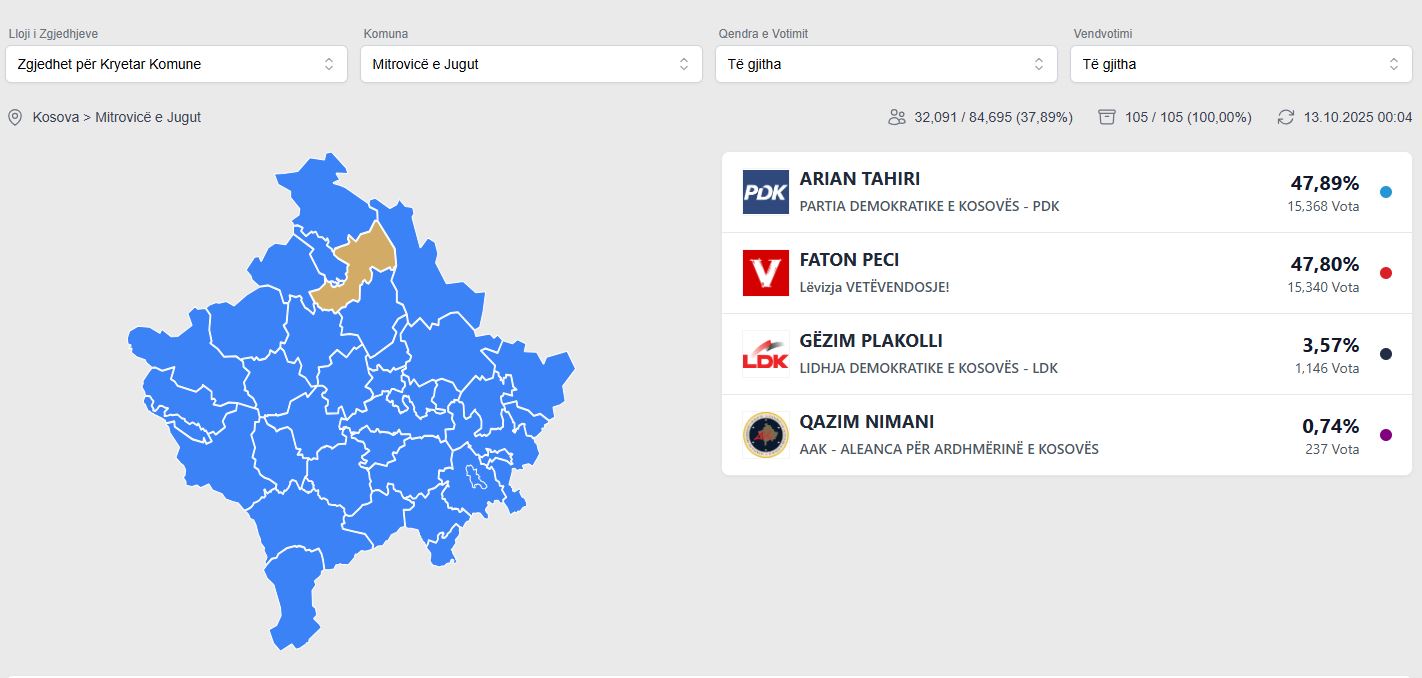1422x678 pixels.
Task: Select Mitrovicë e Jugut in breadcrumb
Action: [148, 117]
